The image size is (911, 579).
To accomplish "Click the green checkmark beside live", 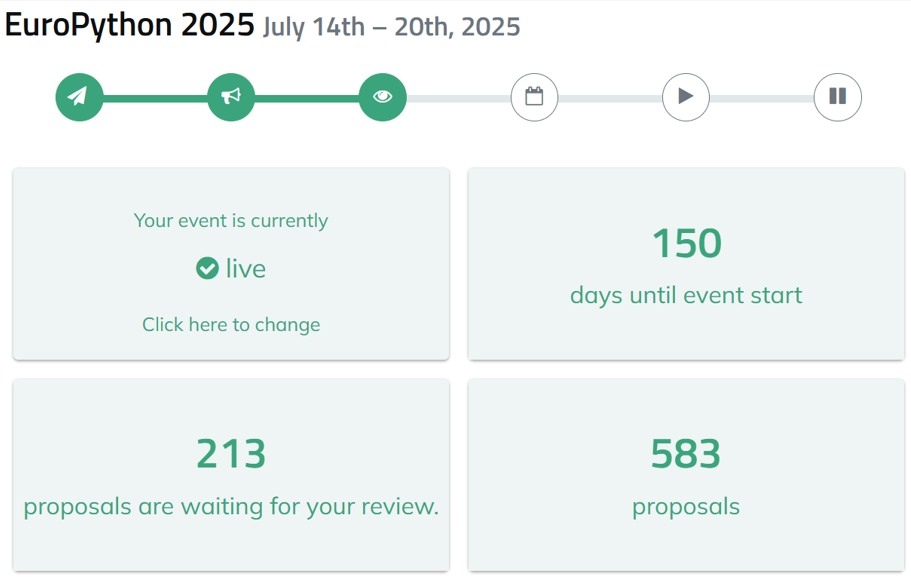I will click(x=207, y=268).
